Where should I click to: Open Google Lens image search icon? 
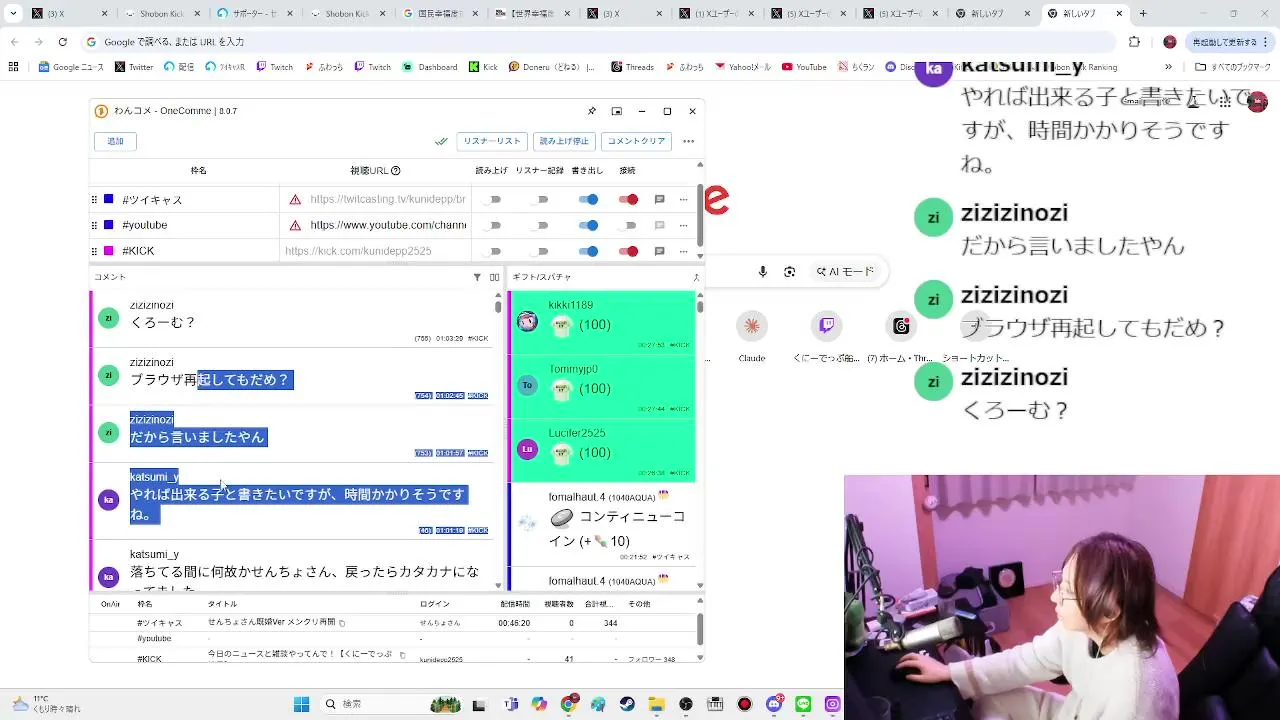coord(790,272)
